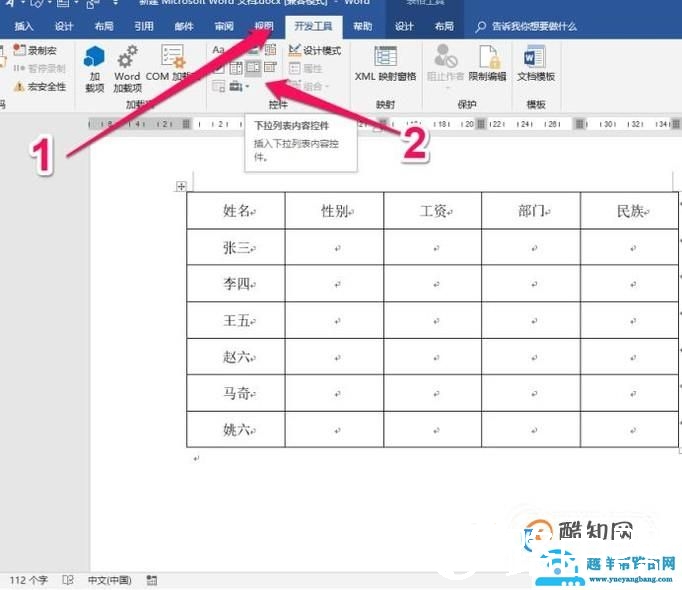This screenshot has width=682, height=590.
Task: Open control Properties (属性)
Action: coord(306,68)
